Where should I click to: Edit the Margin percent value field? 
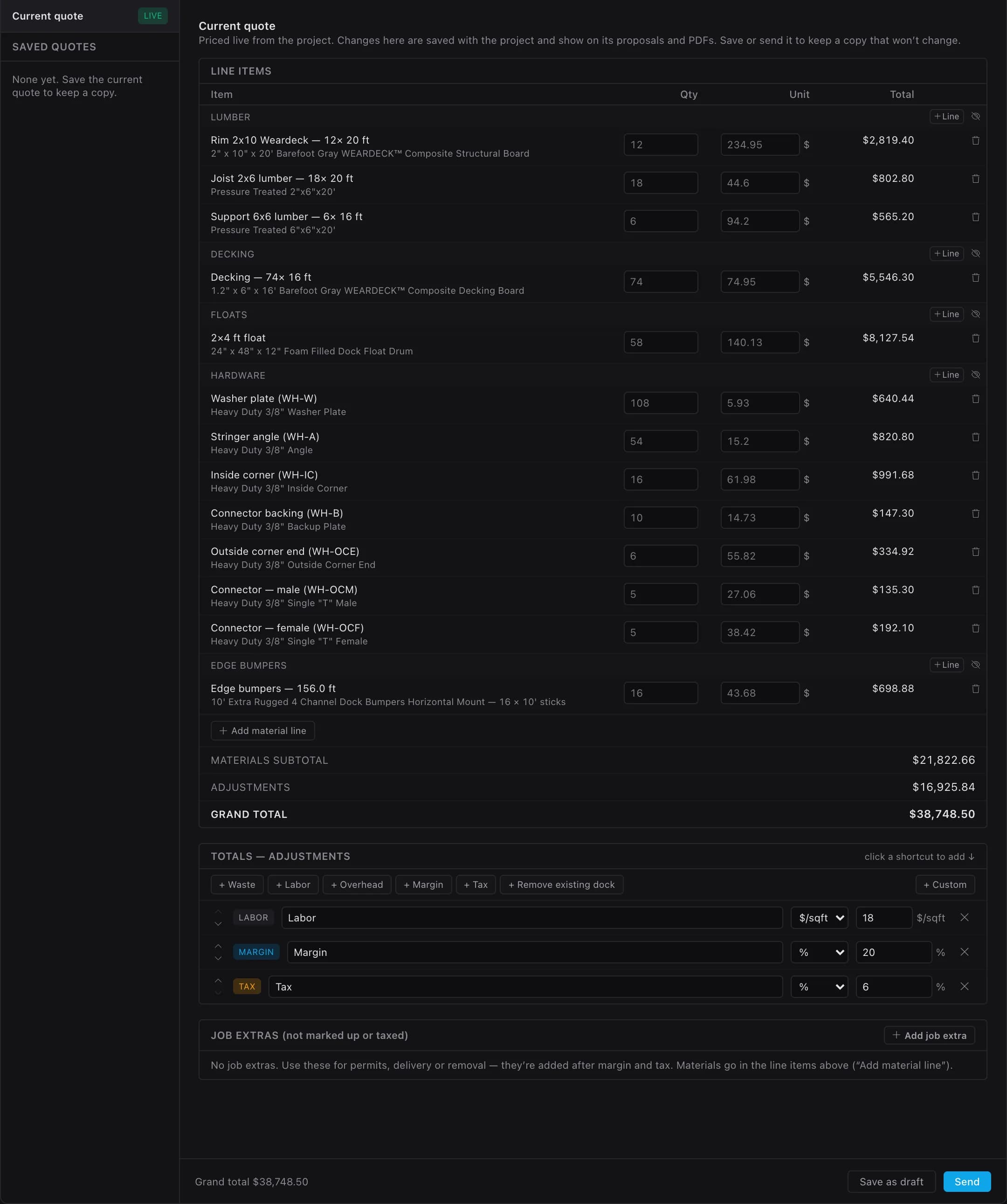click(894, 952)
